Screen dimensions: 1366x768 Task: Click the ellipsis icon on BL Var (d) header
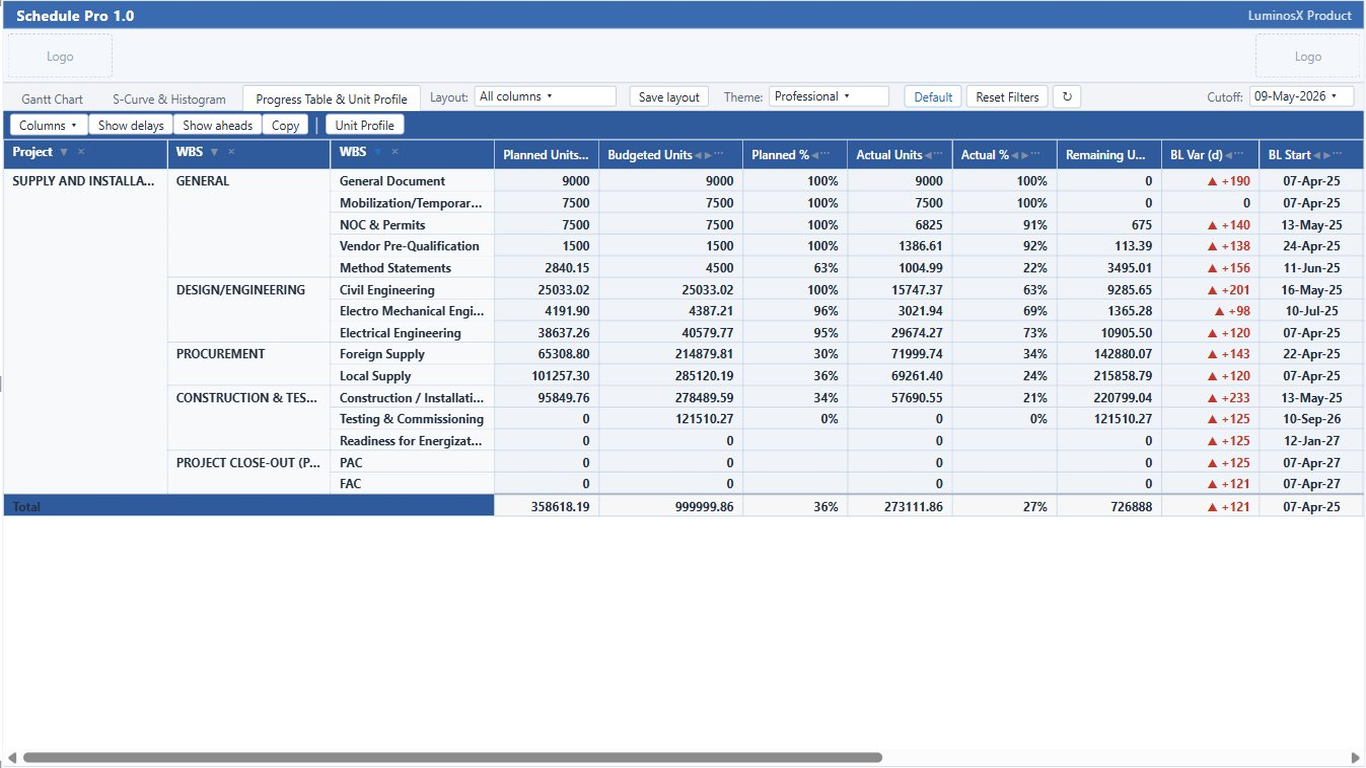click(1239, 155)
